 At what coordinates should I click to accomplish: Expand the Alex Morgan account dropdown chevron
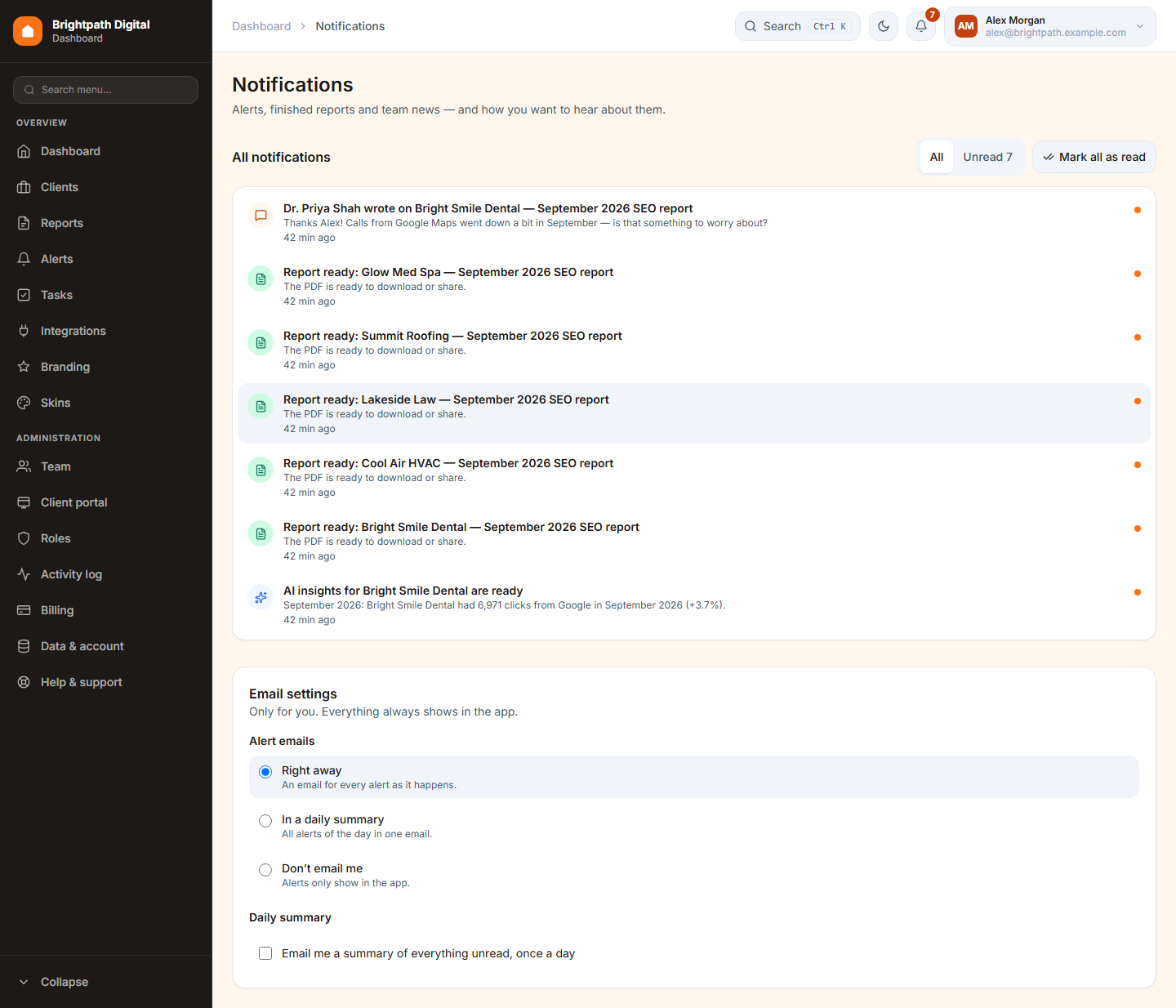pyautogui.click(x=1140, y=26)
